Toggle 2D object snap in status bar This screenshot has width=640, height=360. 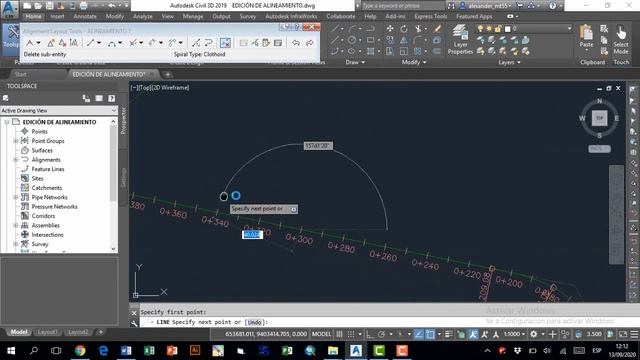click(x=430, y=334)
